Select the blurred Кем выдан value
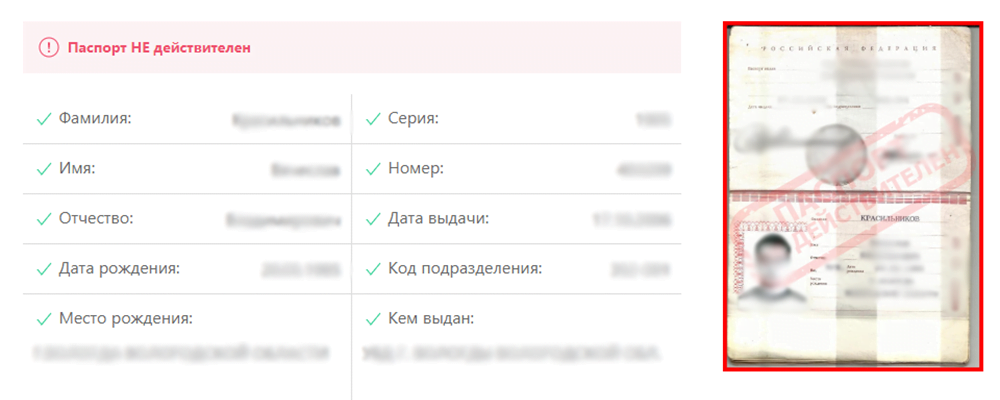 click(x=512, y=353)
